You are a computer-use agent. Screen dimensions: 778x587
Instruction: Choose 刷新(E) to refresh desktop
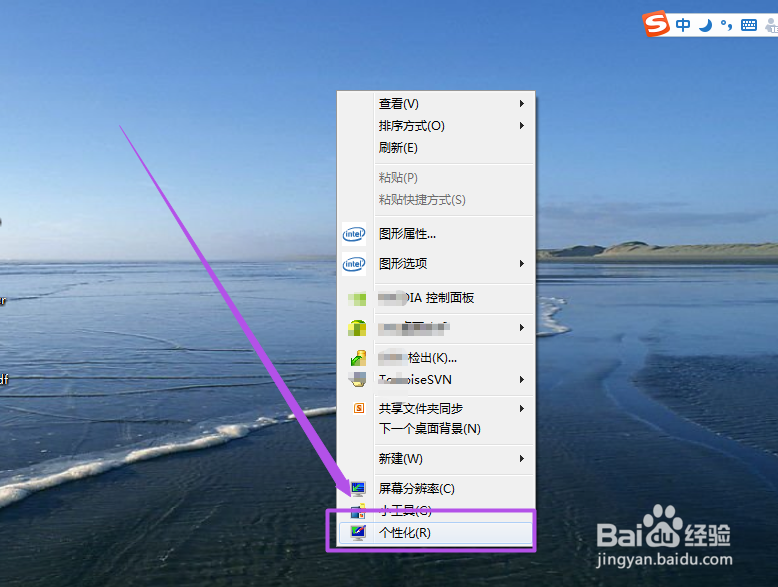[x=436, y=147]
